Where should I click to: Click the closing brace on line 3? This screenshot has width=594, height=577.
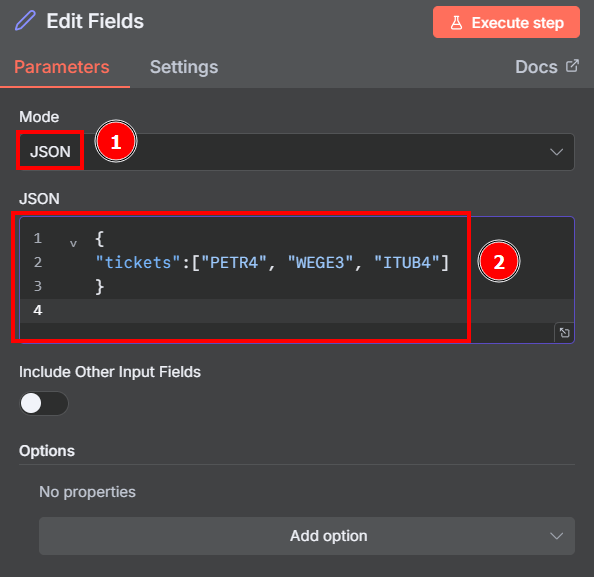tap(99, 286)
